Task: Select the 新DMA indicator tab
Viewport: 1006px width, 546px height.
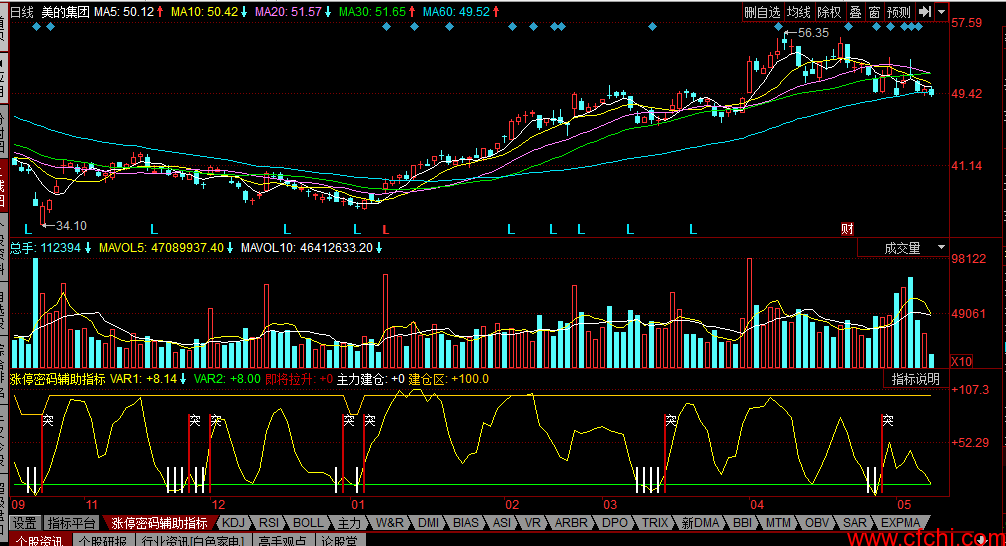Action: click(x=701, y=523)
